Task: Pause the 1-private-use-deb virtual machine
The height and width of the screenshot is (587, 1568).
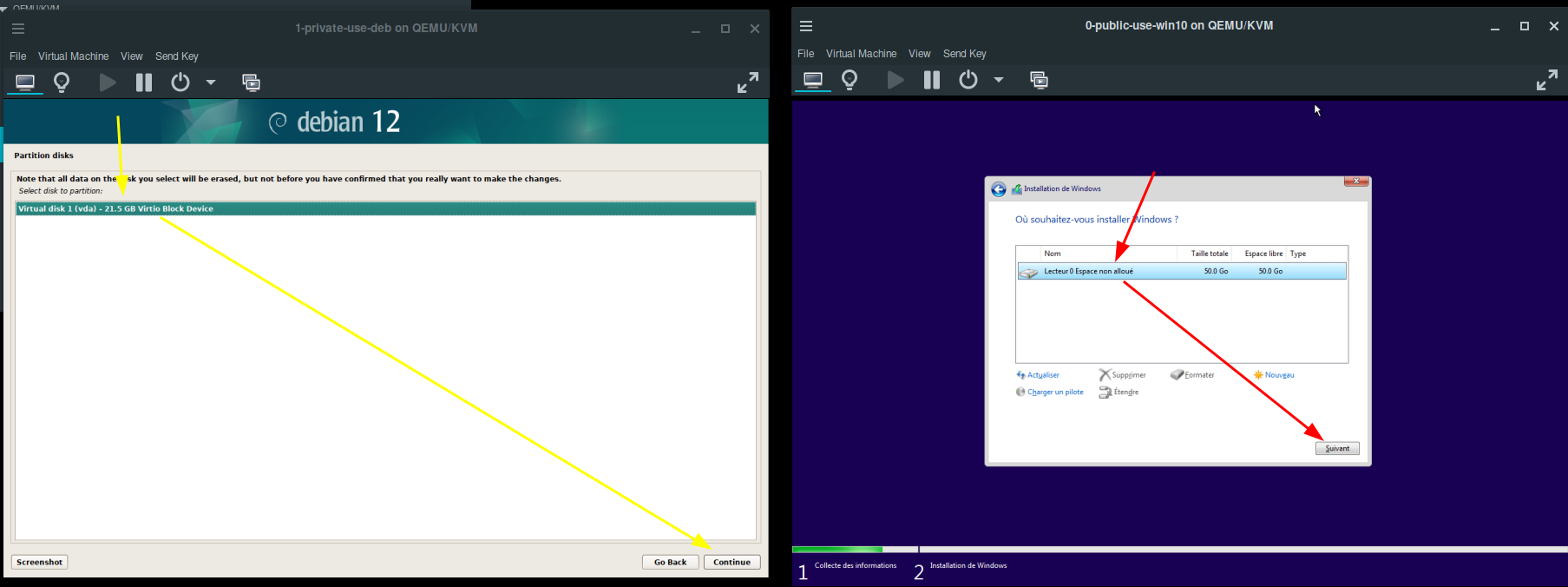Action: (x=144, y=82)
